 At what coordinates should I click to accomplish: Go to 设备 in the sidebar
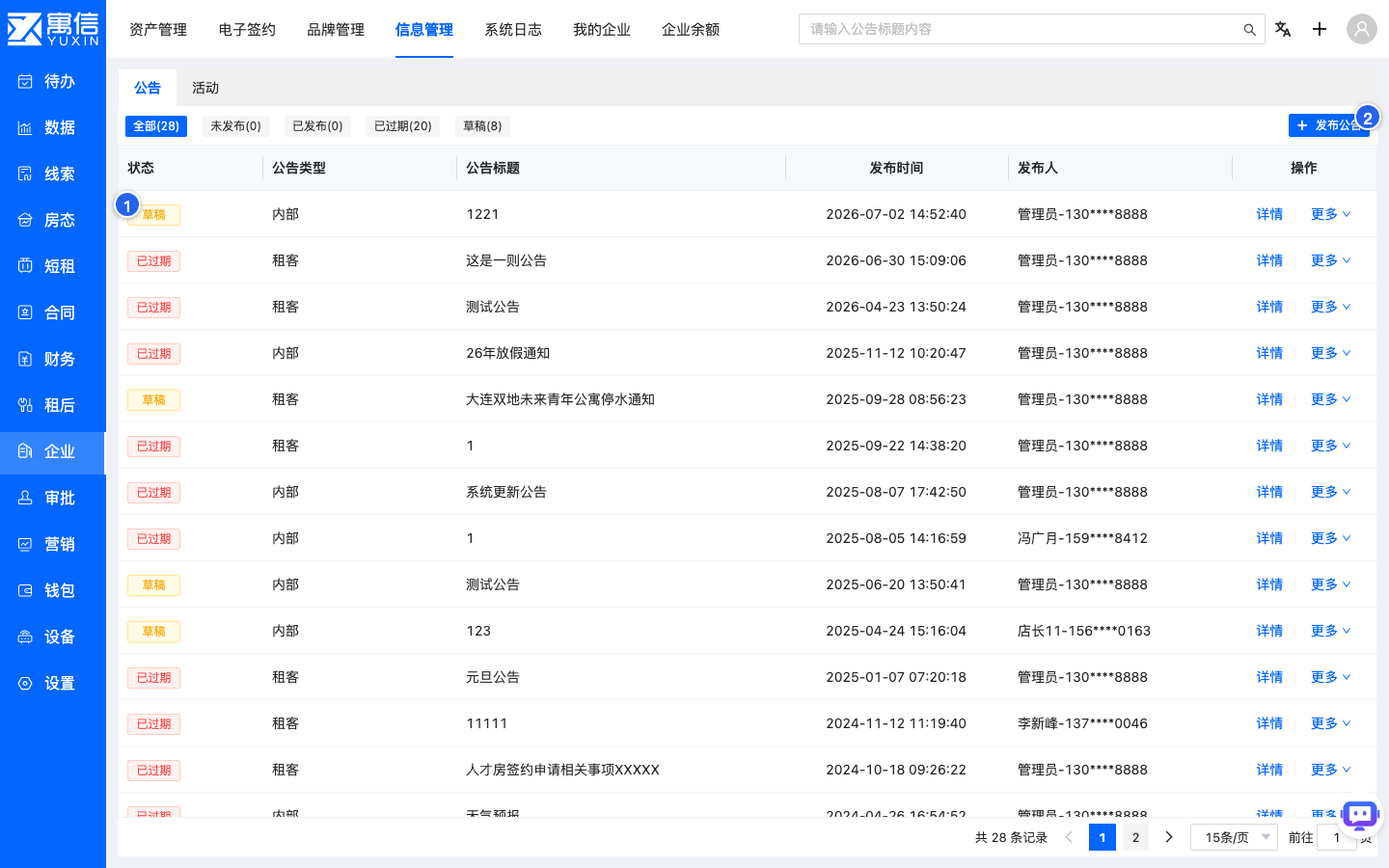(52, 637)
